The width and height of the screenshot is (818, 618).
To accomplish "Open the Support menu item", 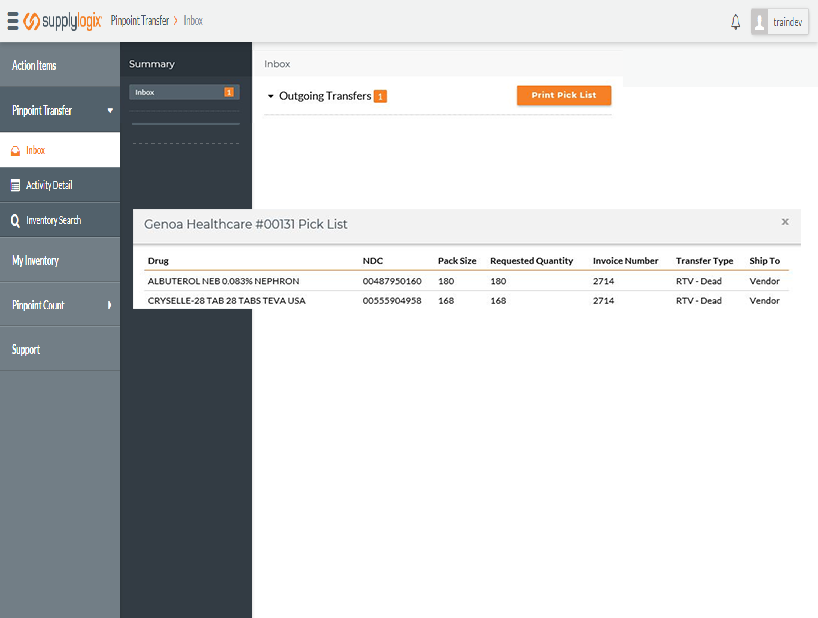I will click(x=26, y=350).
